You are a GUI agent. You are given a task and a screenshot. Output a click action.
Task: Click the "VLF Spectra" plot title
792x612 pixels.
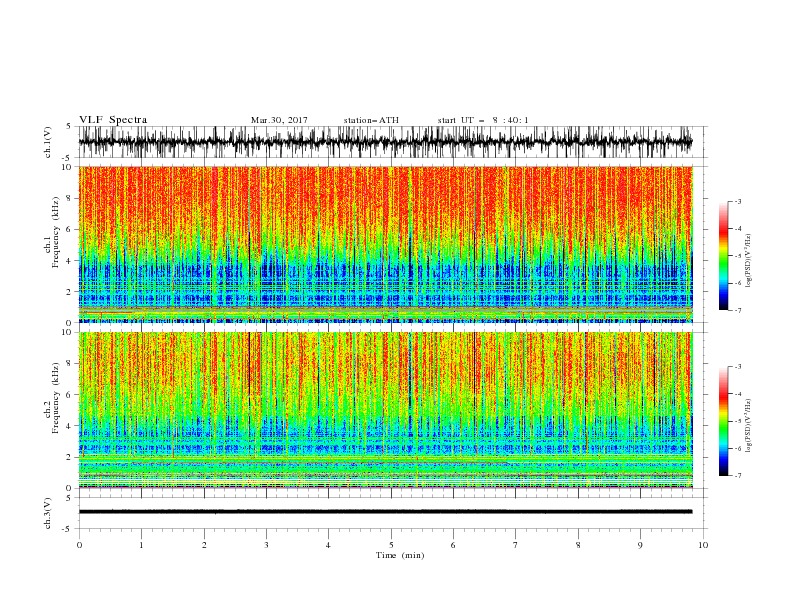point(113,120)
